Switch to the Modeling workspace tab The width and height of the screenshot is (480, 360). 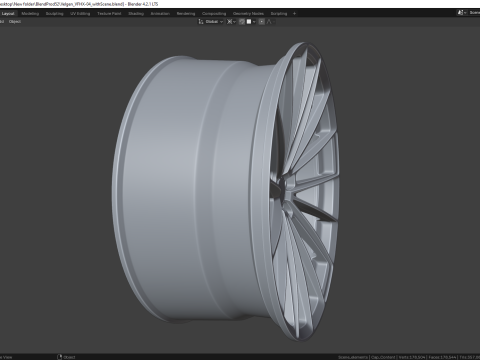[30, 14]
